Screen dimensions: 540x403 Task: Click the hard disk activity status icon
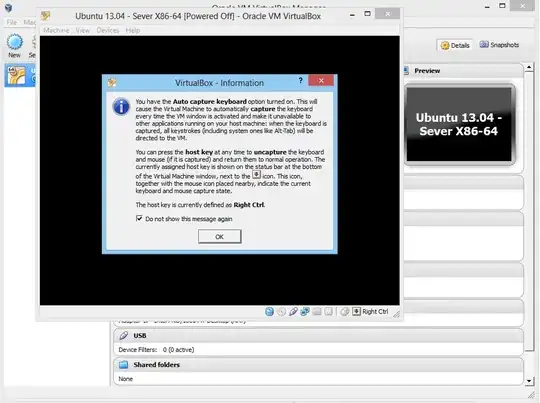point(269,312)
